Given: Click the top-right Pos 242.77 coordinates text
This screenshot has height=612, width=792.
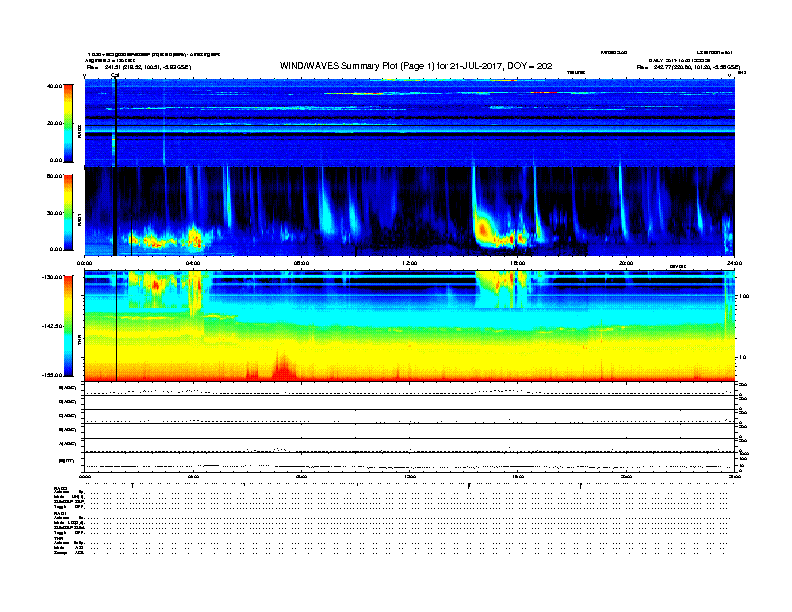Looking at the screenshot, I should click(x=688, y=67).
